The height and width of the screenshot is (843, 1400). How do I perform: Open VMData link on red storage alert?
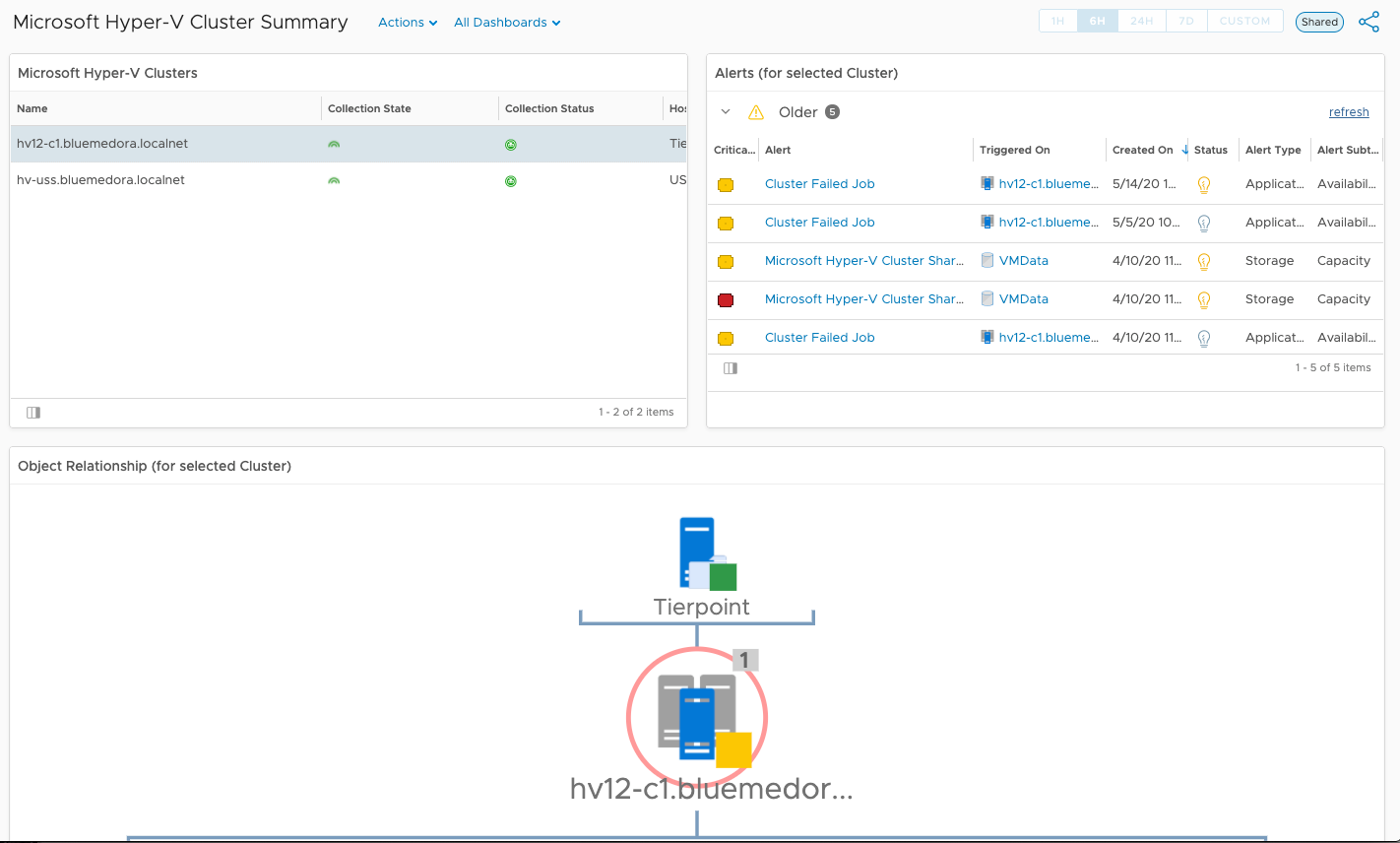[1024, 299]
